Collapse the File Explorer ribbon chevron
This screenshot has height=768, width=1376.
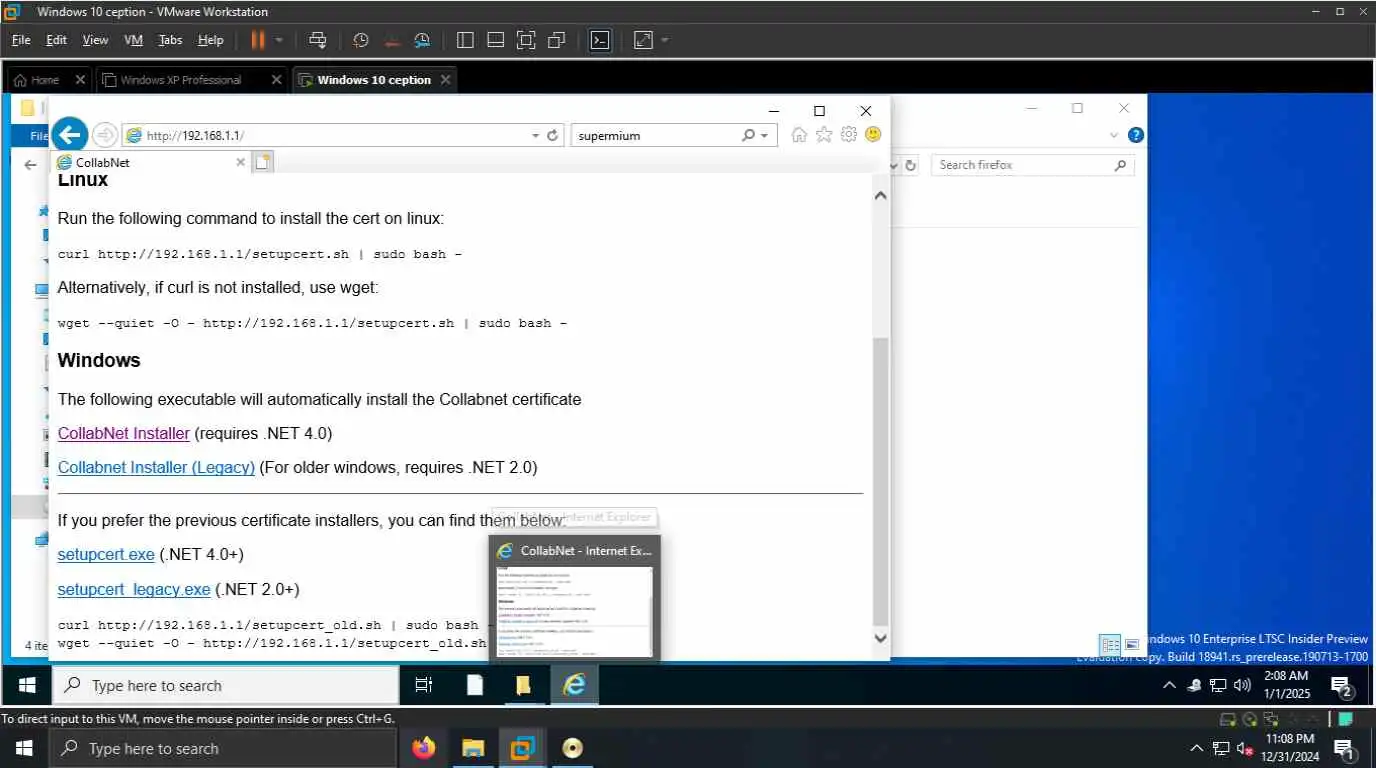tap(1114, 135)
